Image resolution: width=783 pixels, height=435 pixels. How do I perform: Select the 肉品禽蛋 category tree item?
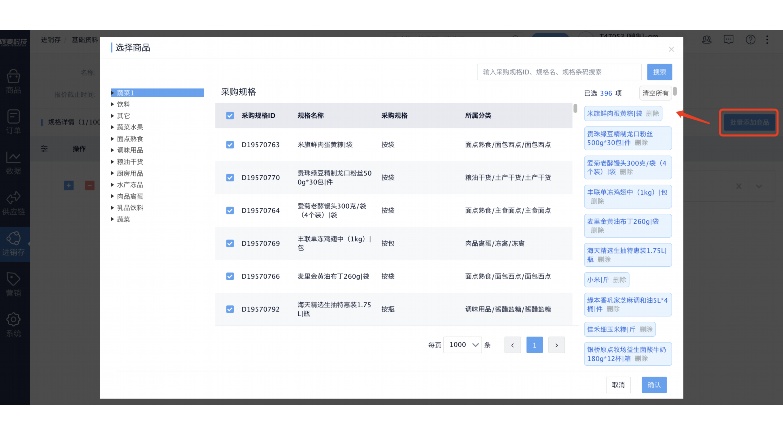click(x=130, y=196)
